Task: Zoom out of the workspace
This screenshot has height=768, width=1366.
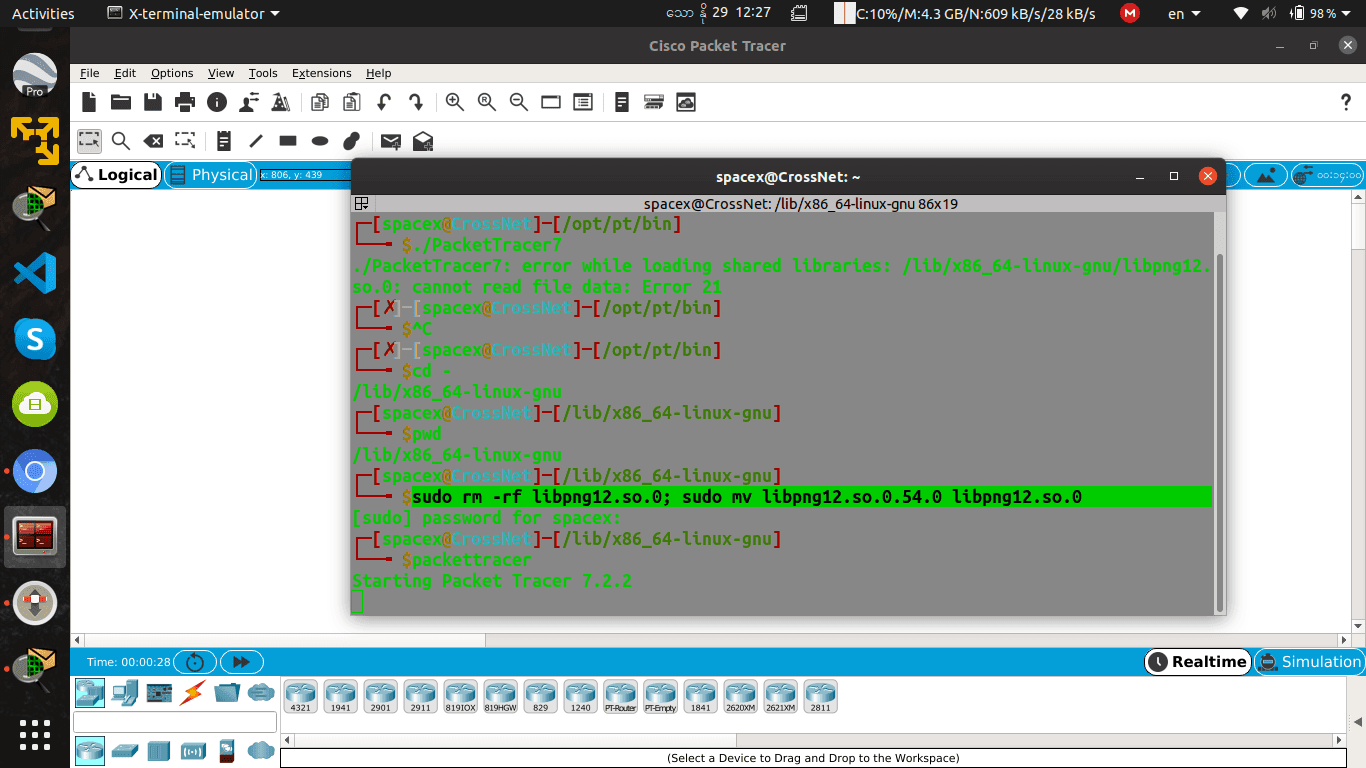Action: point(519,102)
